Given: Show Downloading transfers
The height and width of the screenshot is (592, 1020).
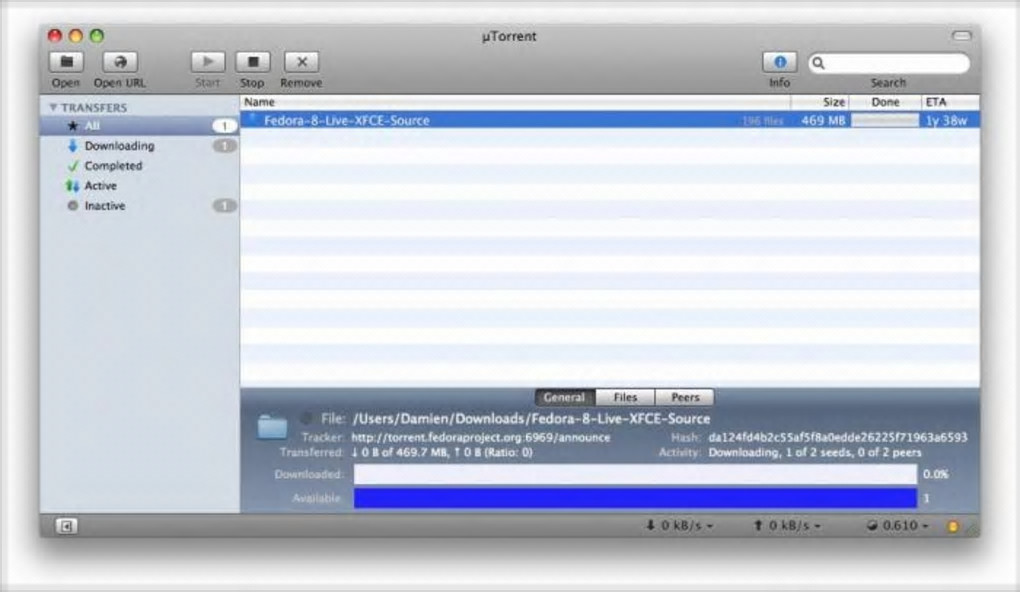Looking at the screenshot, I should (139, 146).
